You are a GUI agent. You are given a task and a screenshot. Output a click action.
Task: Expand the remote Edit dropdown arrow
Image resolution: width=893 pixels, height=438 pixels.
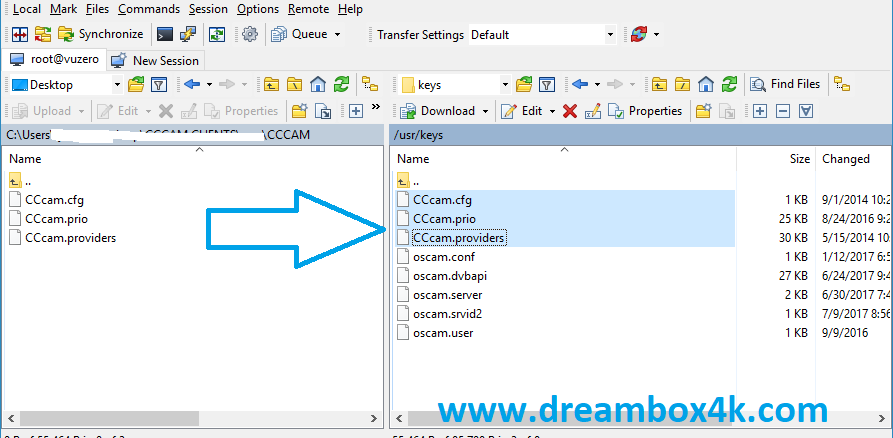[x=552, y=111]
